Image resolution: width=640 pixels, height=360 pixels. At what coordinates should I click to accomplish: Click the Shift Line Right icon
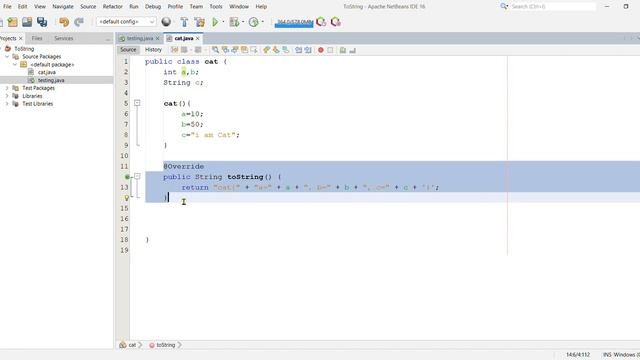tap(308, 50)
